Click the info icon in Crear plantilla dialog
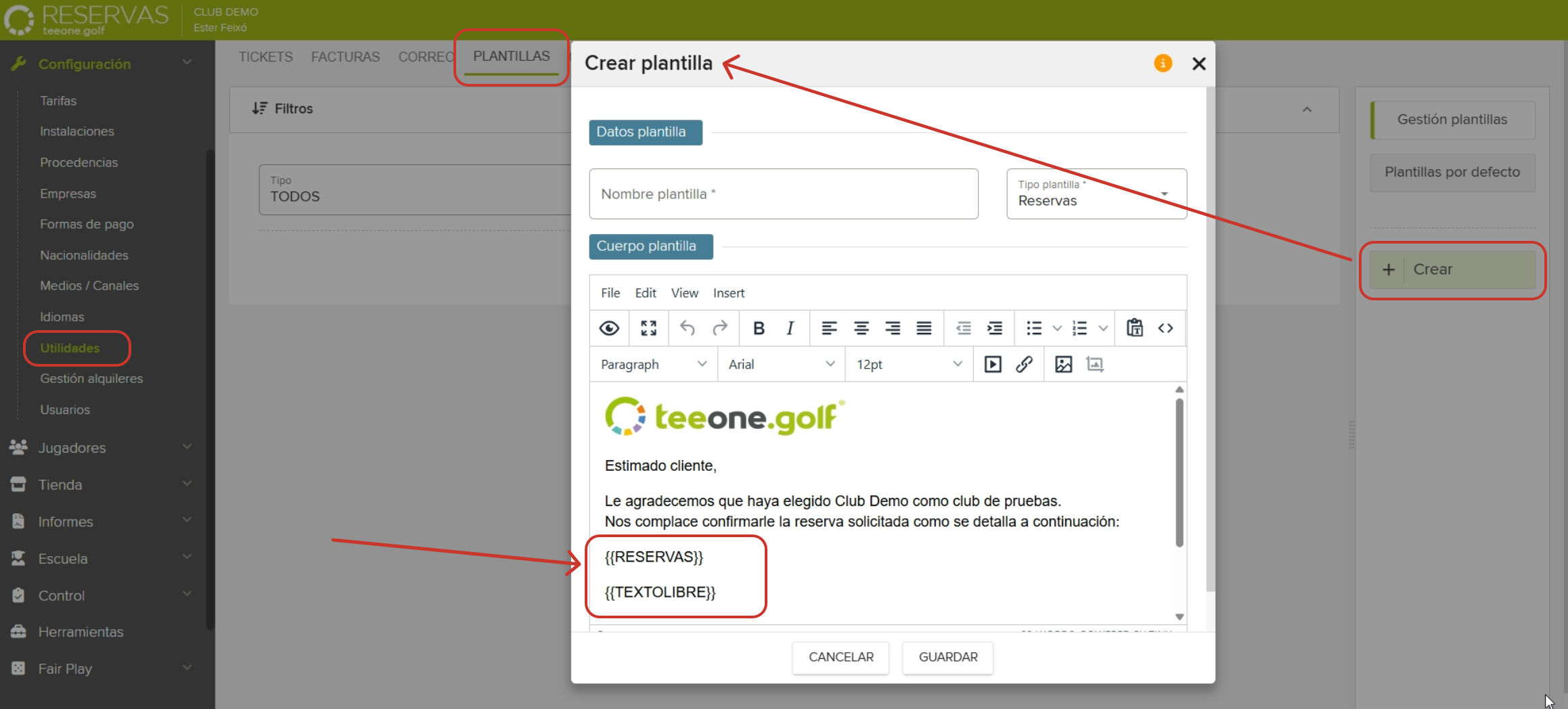This screenshot has width=1568, height=709. click(x=1163, y=63)
